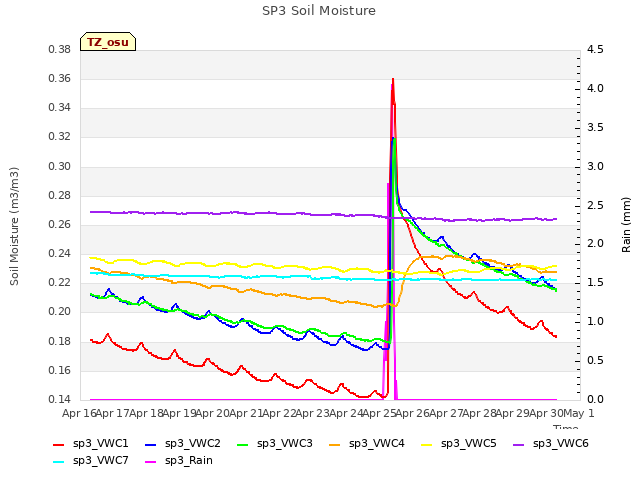Click the SP3 Soil Moisture chart title
Viewport: 640px width, 480px height.
point(319,11)
